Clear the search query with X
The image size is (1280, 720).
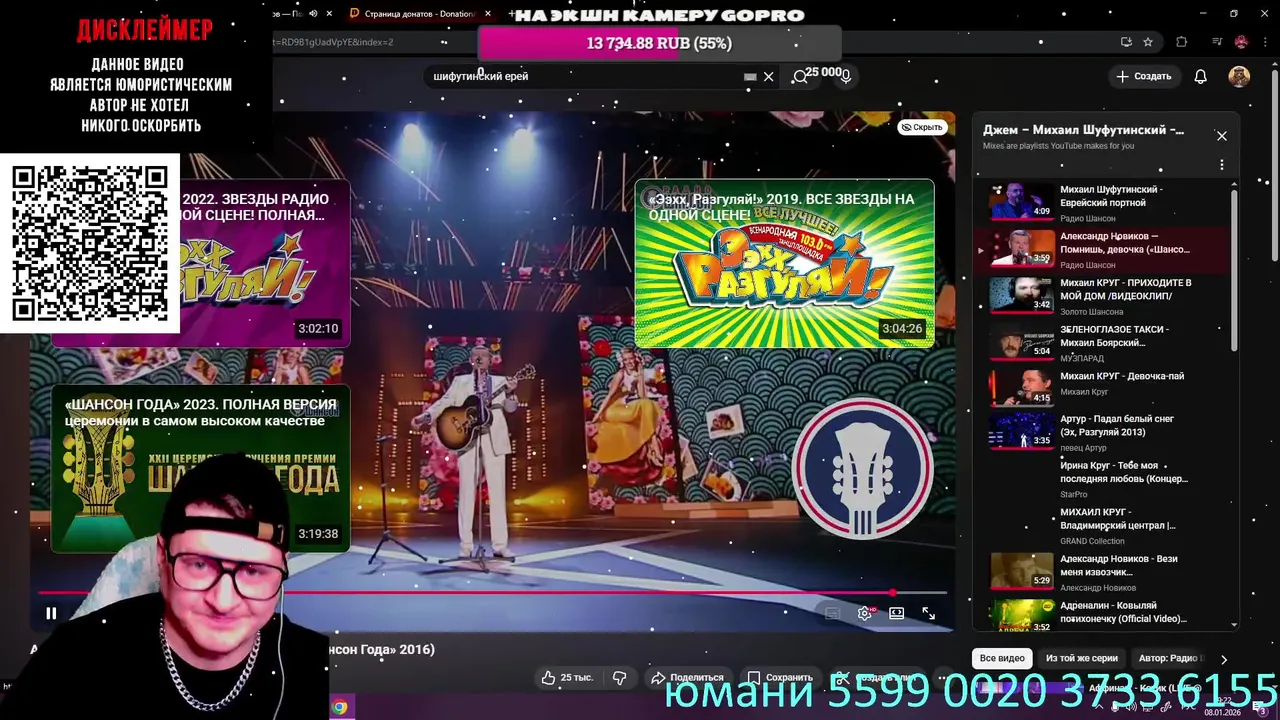tap(768, 77)
